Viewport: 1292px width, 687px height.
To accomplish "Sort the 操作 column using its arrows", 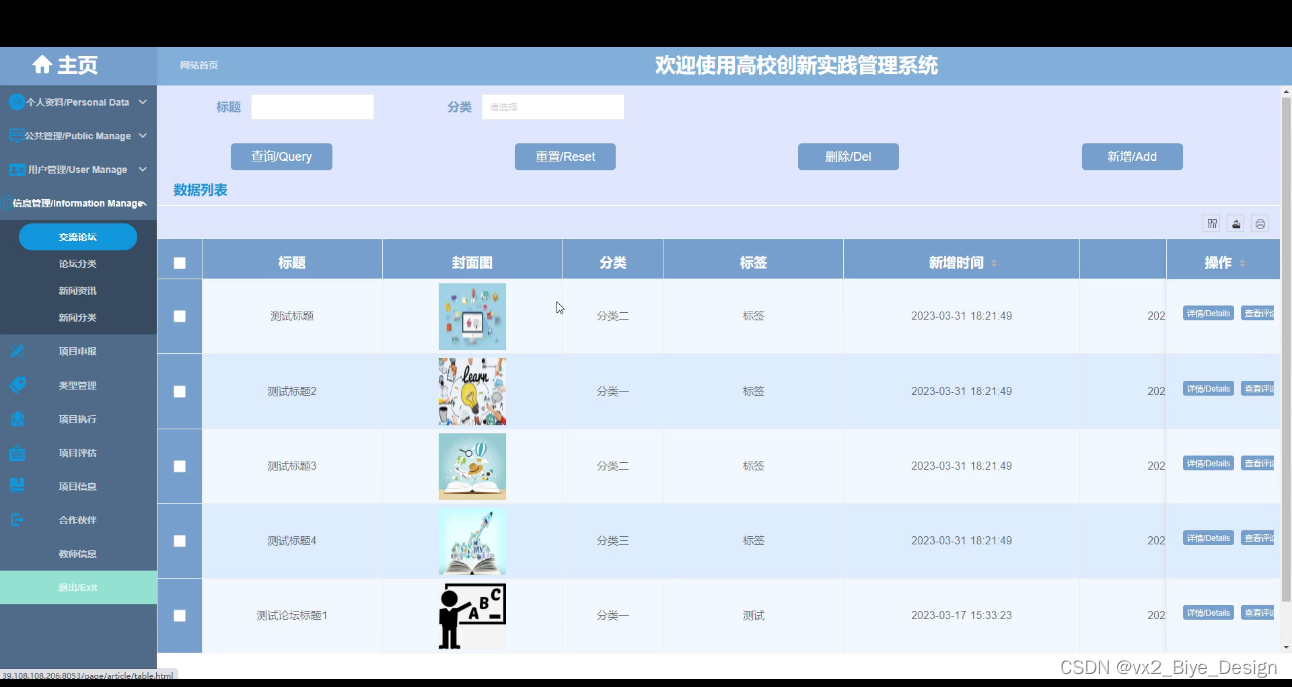I will pos(1242,263).
